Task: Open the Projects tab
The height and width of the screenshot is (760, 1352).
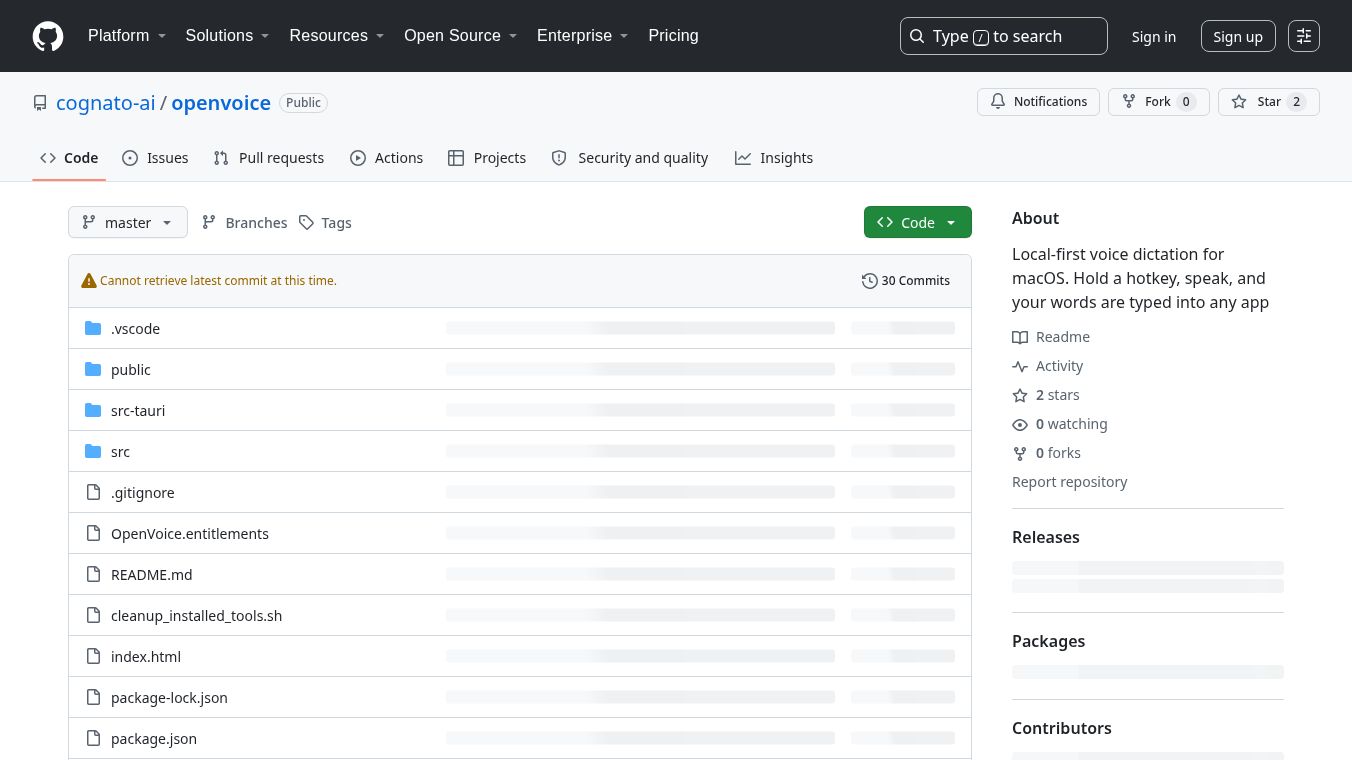Action: point(487,158)
